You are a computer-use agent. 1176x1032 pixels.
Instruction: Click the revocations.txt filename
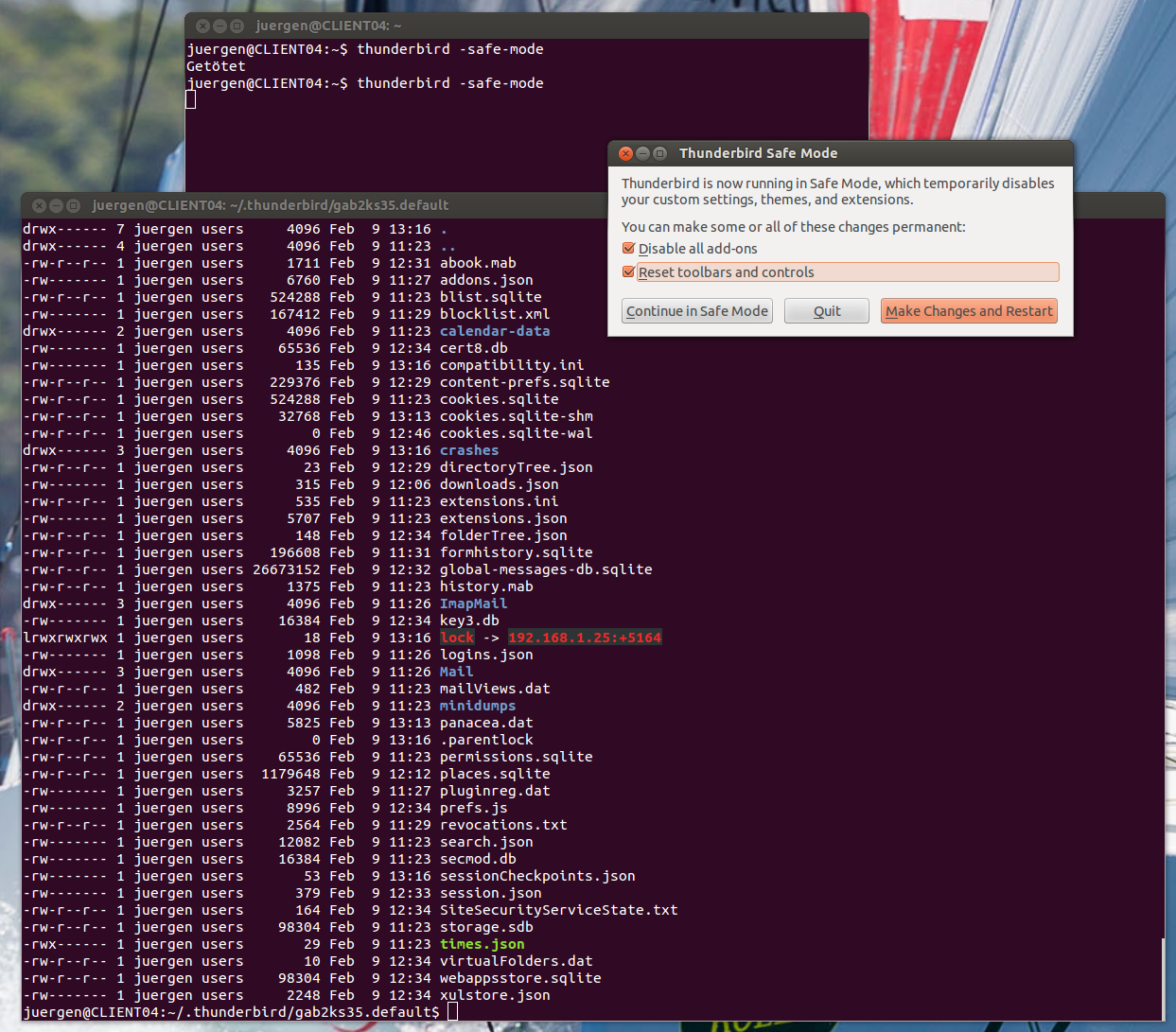click(x=503, y=825)
